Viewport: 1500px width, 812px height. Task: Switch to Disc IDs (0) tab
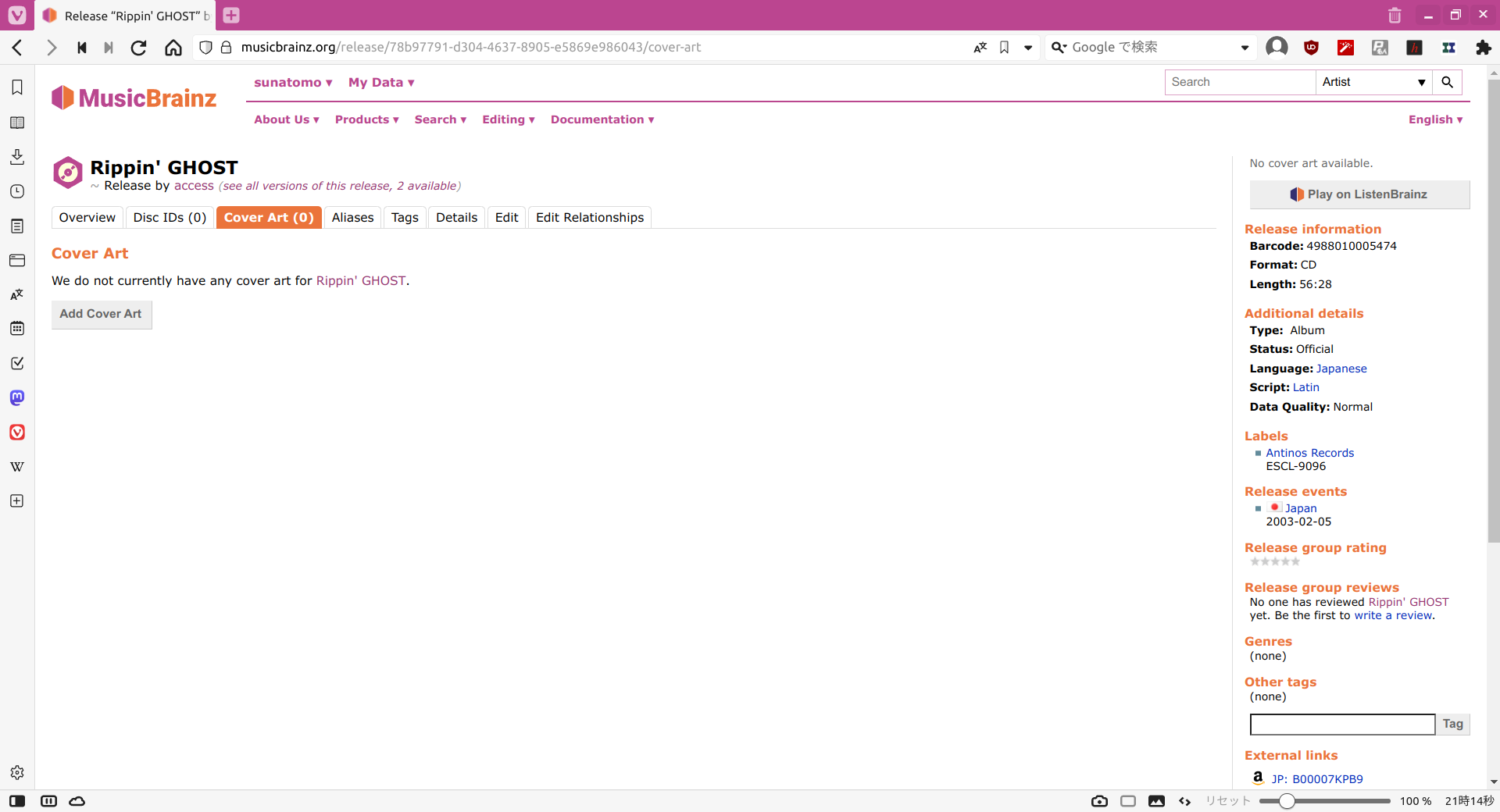point(170,218)
